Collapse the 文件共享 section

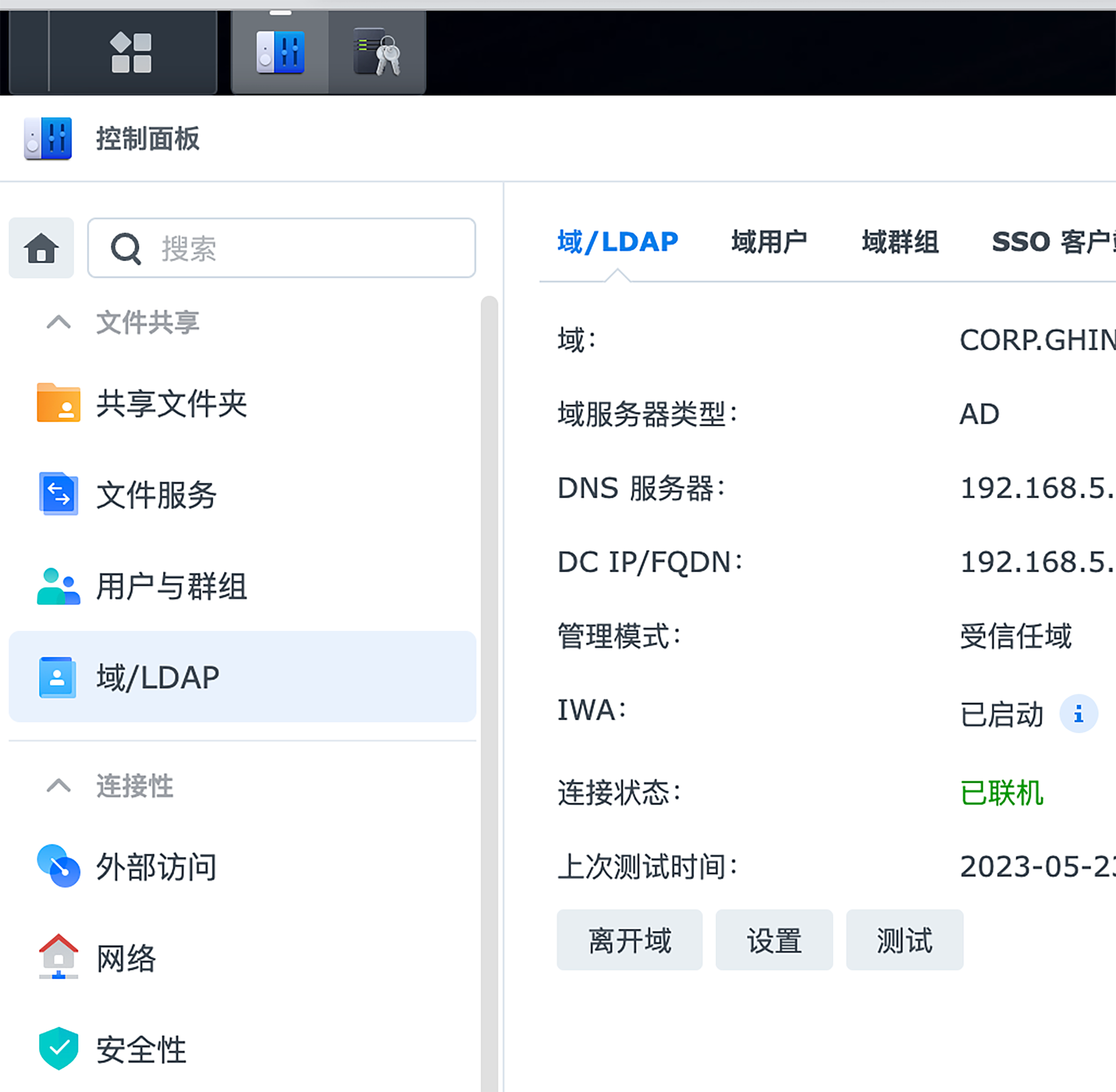(58, 322)
